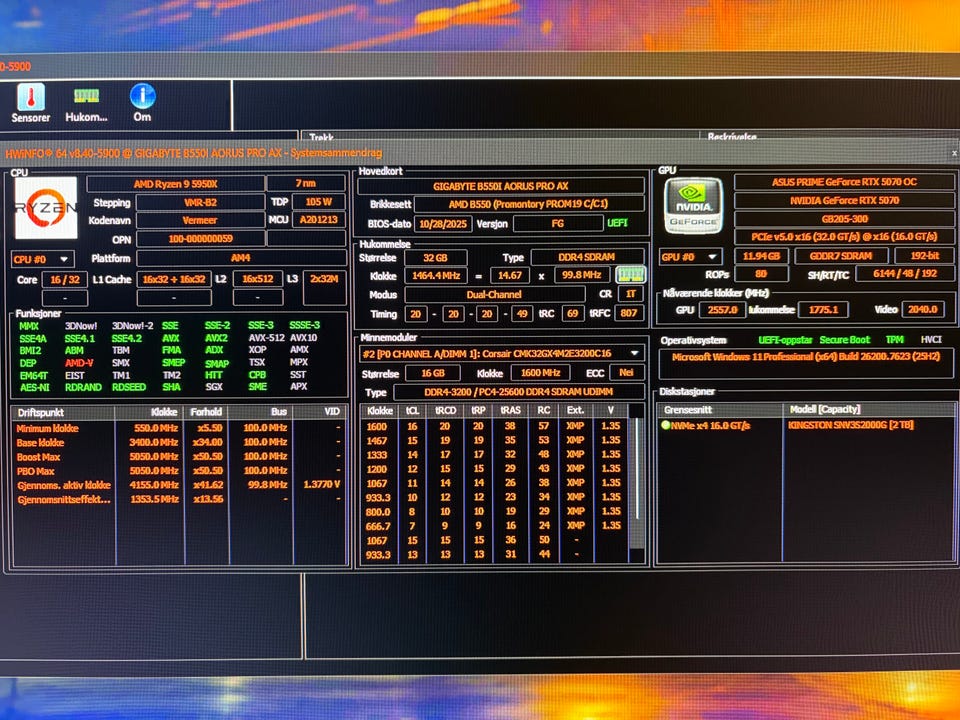Click the Vermeer kodenavn value
Image resolution: width=960 pixels, height=720 pixels.
point(200,220)
